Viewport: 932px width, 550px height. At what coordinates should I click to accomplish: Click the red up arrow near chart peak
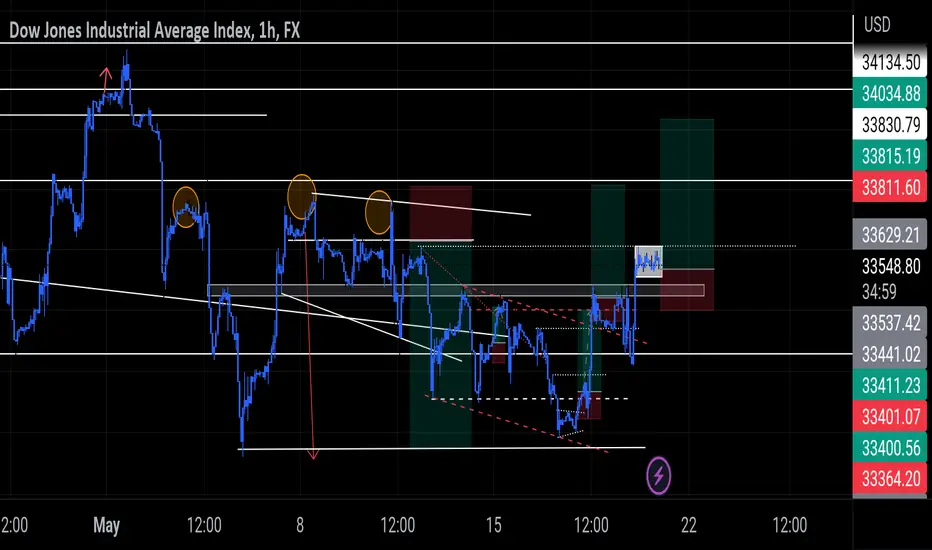106,80
